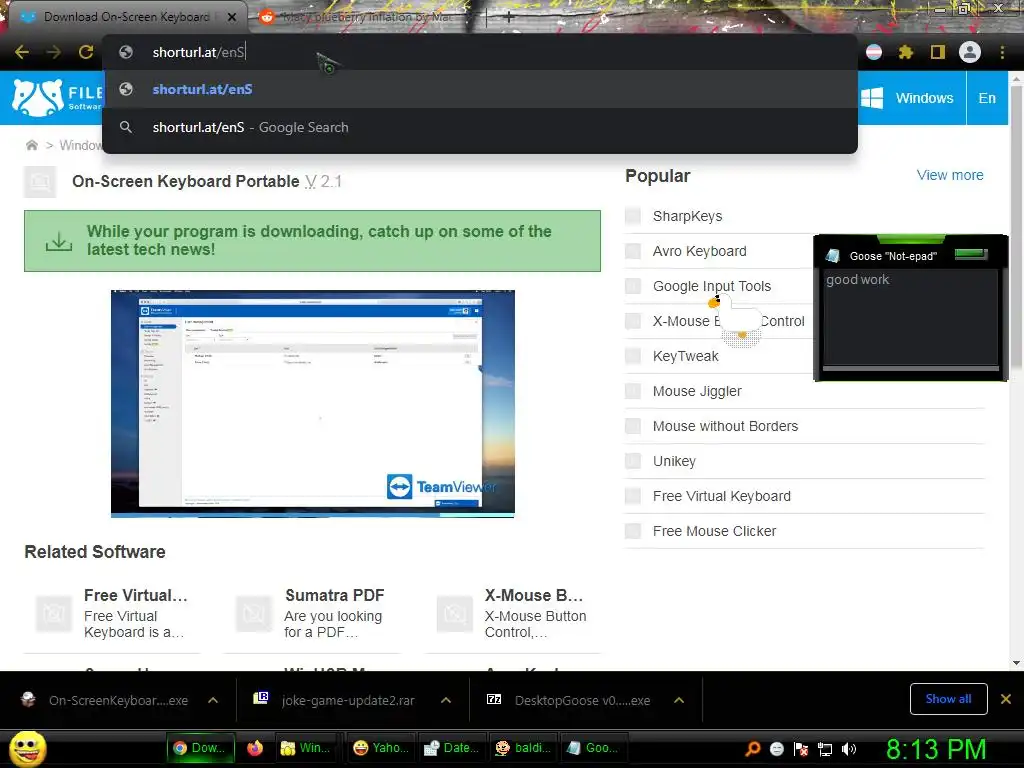This screenshot has height=768, width=1024.
Task: Close the downloads bar with the X
Action: coord(1006,699)
